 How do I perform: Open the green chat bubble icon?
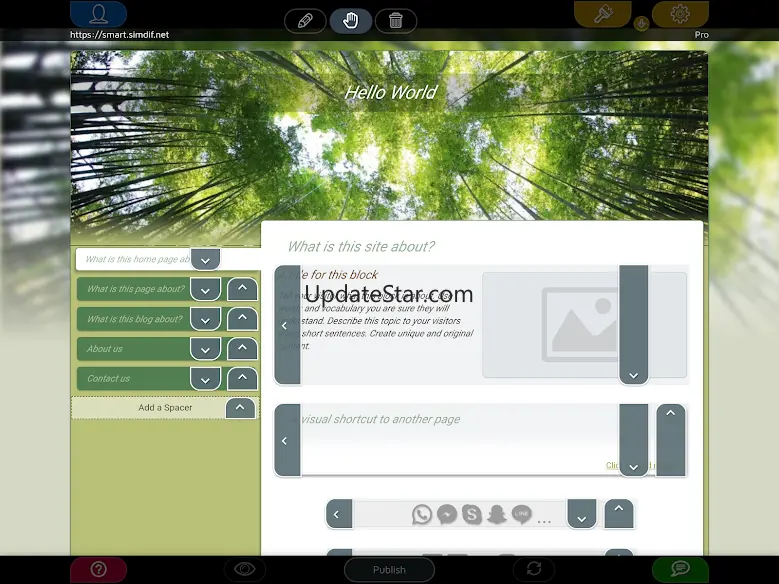click(680, 569)
